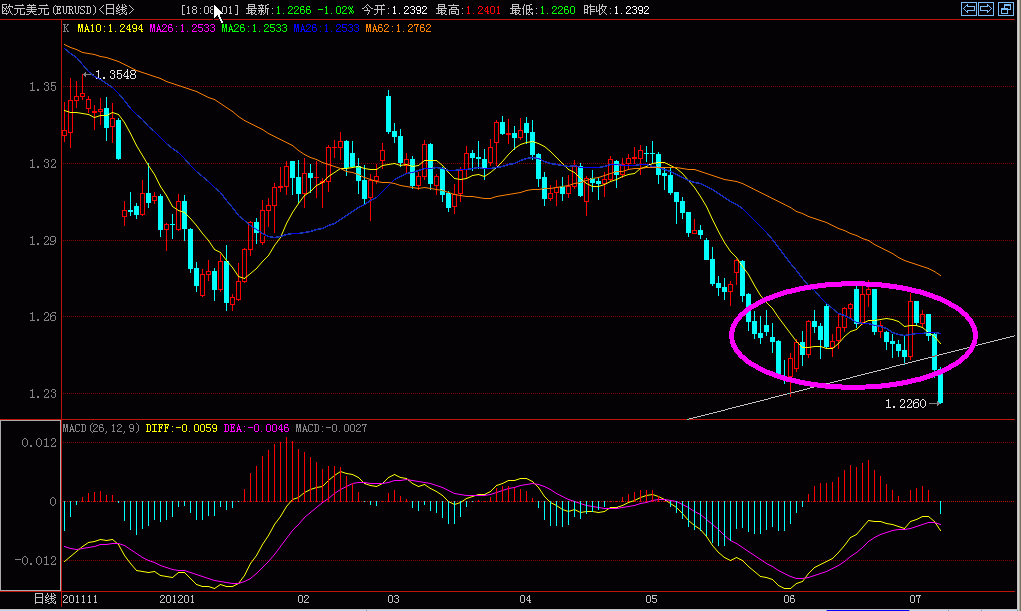The height and width of the screenshot is (611, 1021).
Task: Click the left-arrow previous chart icon
Action: pos(969,9)
